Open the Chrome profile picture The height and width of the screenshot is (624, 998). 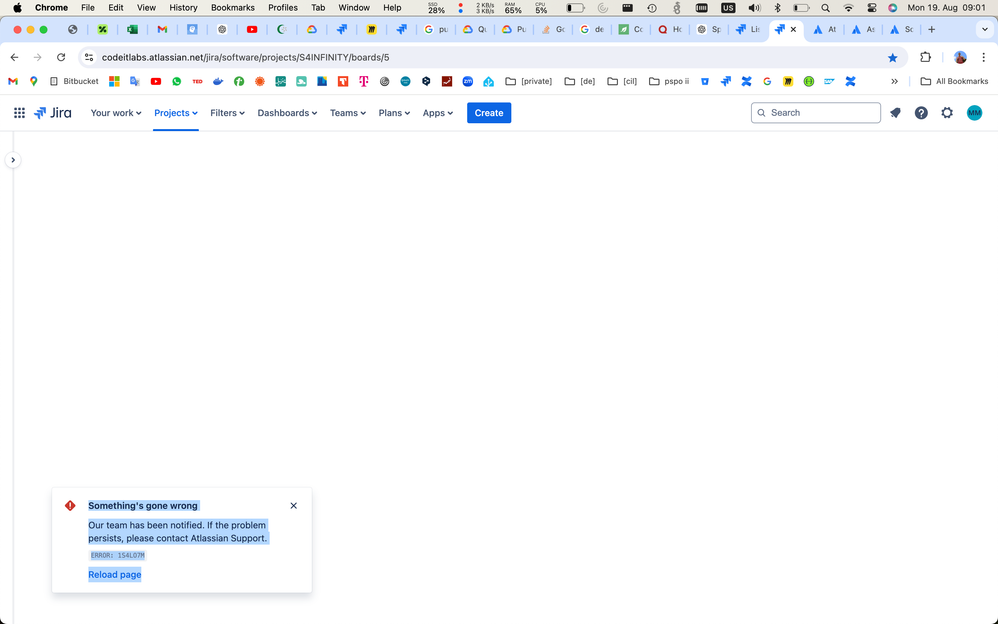tap(960, 57)
